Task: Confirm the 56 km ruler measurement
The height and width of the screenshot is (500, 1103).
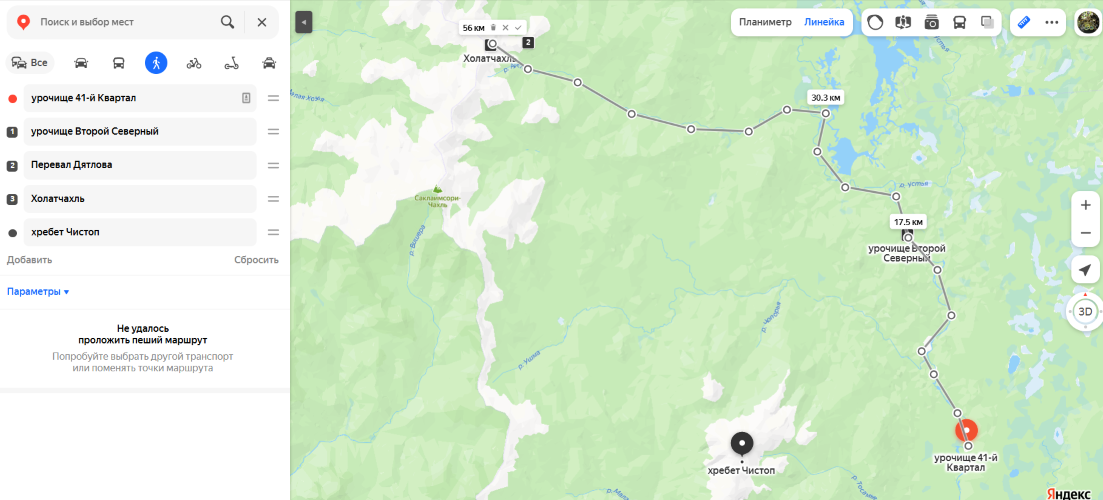Action: pos(518,27)
